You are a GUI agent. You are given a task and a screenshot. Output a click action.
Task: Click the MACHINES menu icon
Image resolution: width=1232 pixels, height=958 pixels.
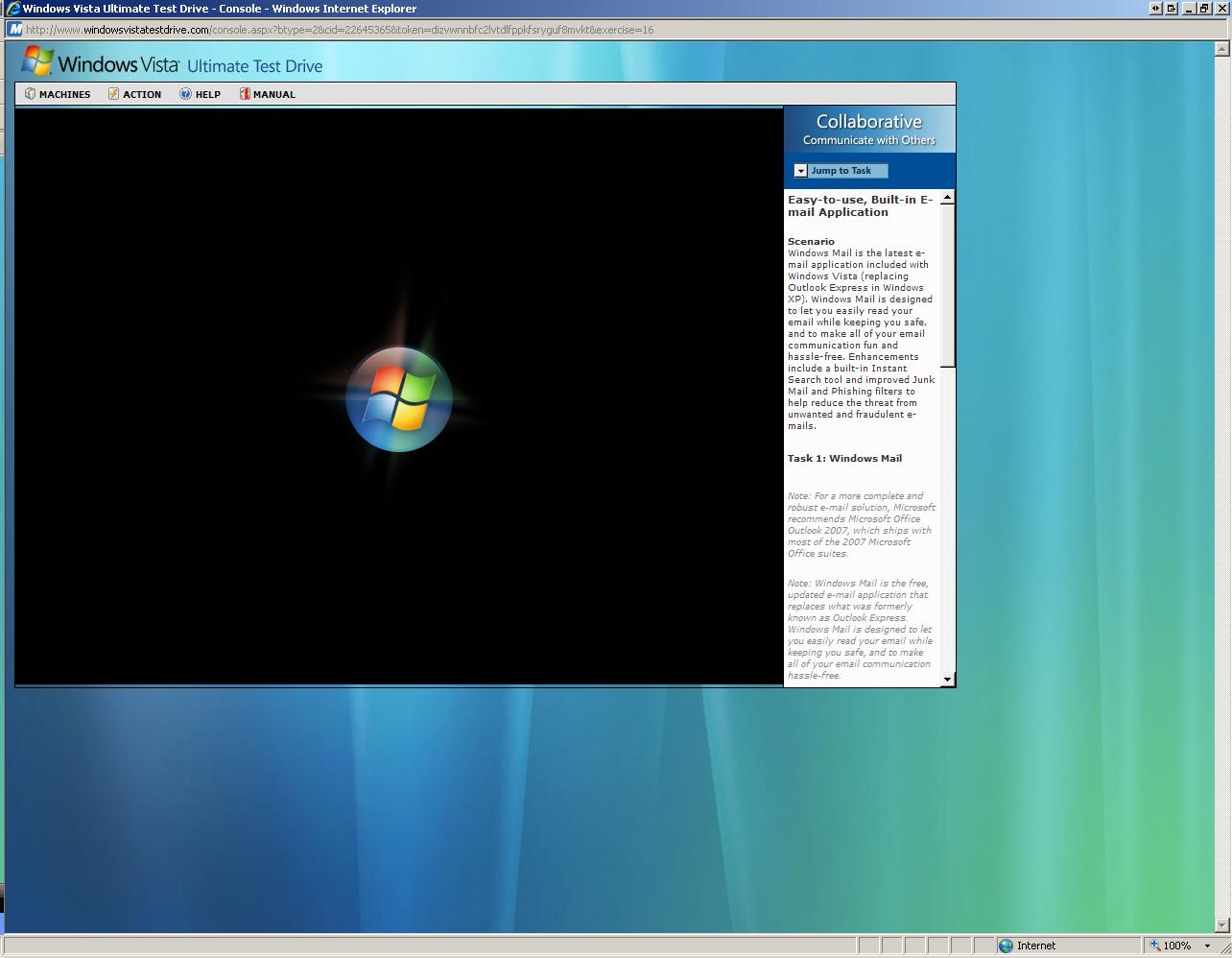pyautogui.click(x=30, y=94)
